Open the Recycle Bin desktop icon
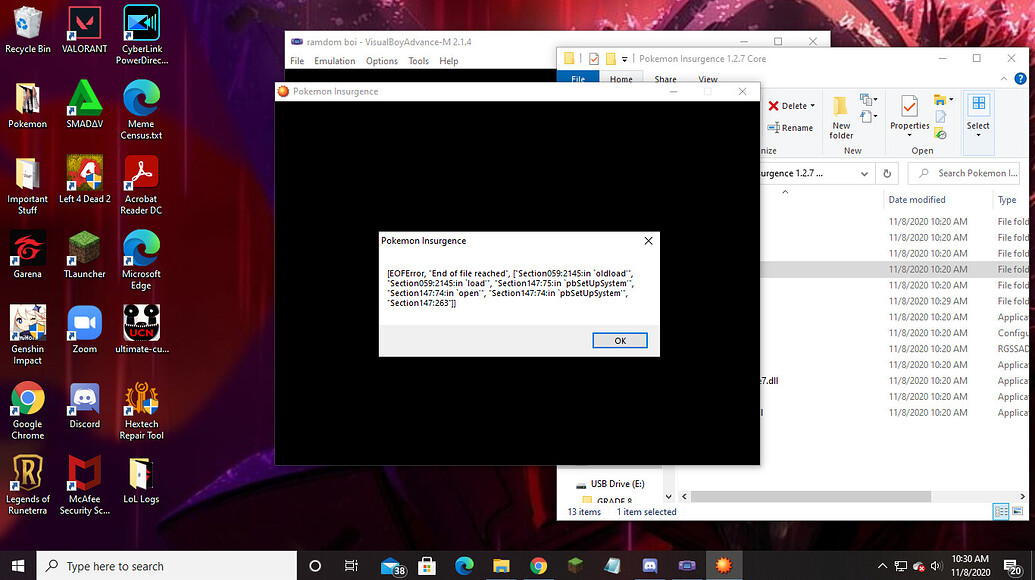Viewport: 1035px width, 580px height. click(27, 30)
